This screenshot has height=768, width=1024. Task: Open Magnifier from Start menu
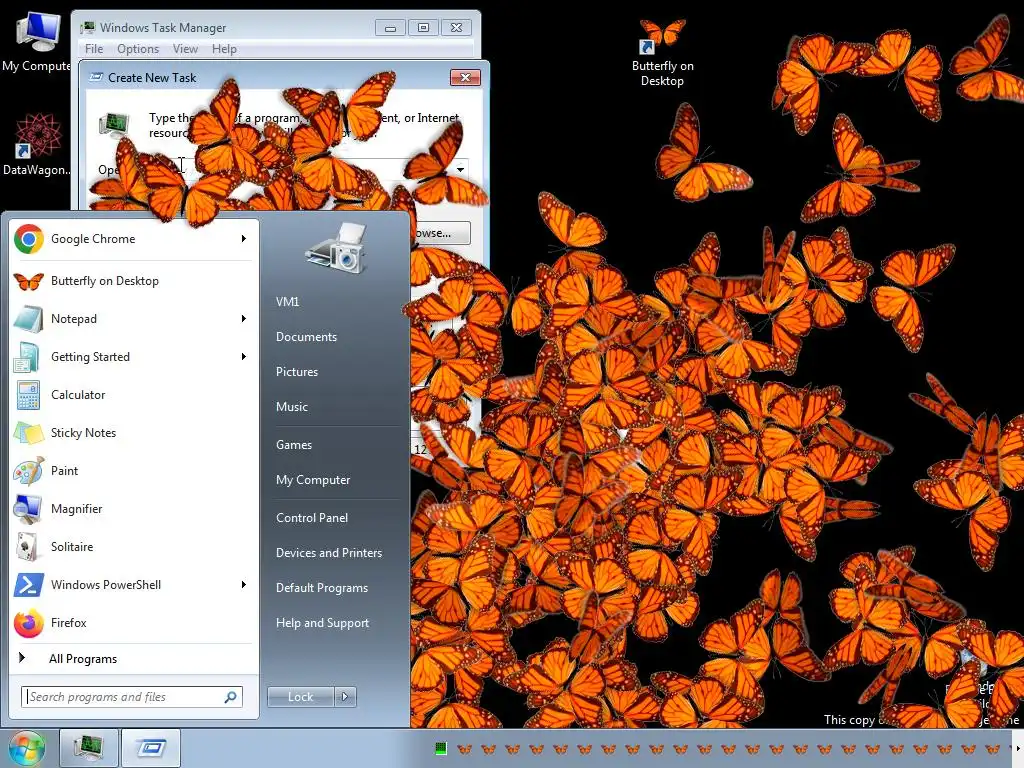click(132, 509)
